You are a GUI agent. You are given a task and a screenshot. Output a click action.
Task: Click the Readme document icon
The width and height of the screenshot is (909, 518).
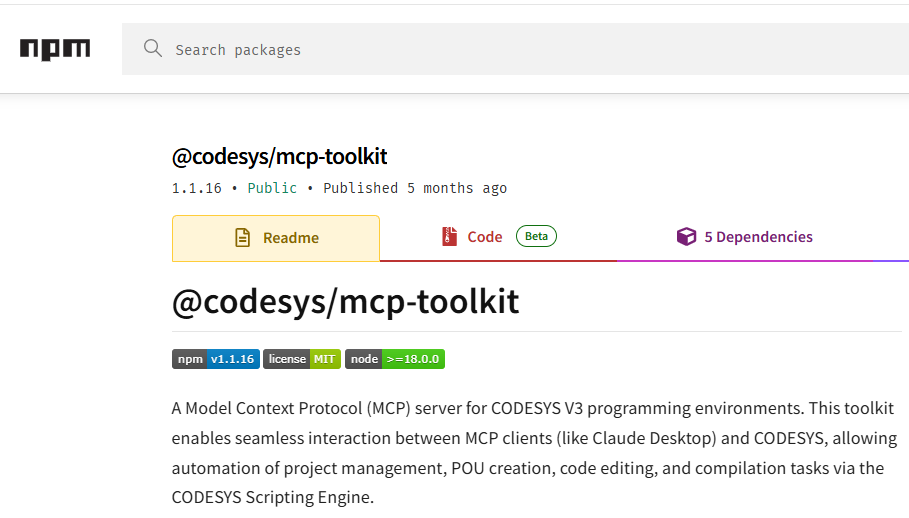click(243, 238)
